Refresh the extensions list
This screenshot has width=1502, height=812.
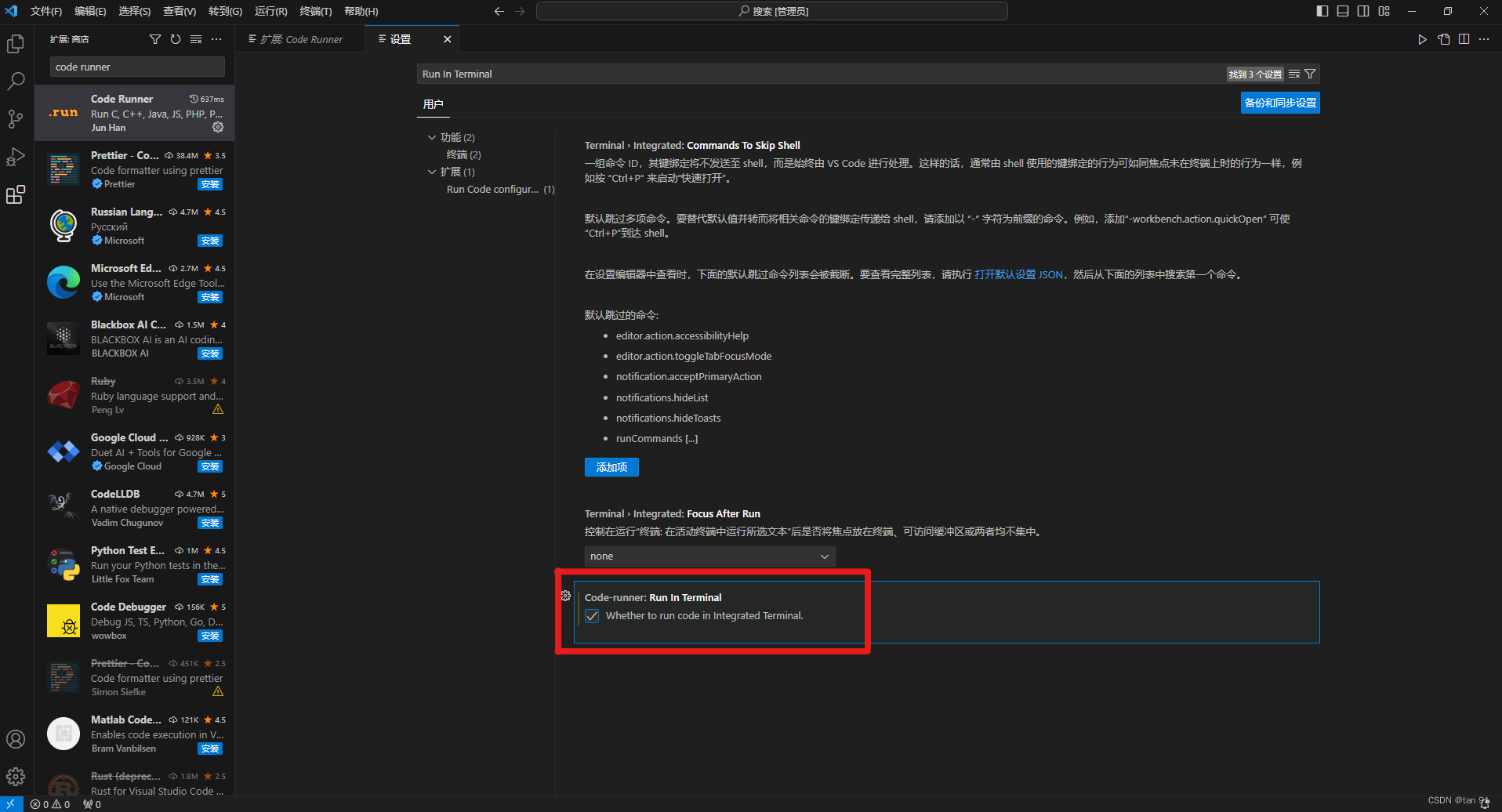pyautogui.click(x=176, y=39)
